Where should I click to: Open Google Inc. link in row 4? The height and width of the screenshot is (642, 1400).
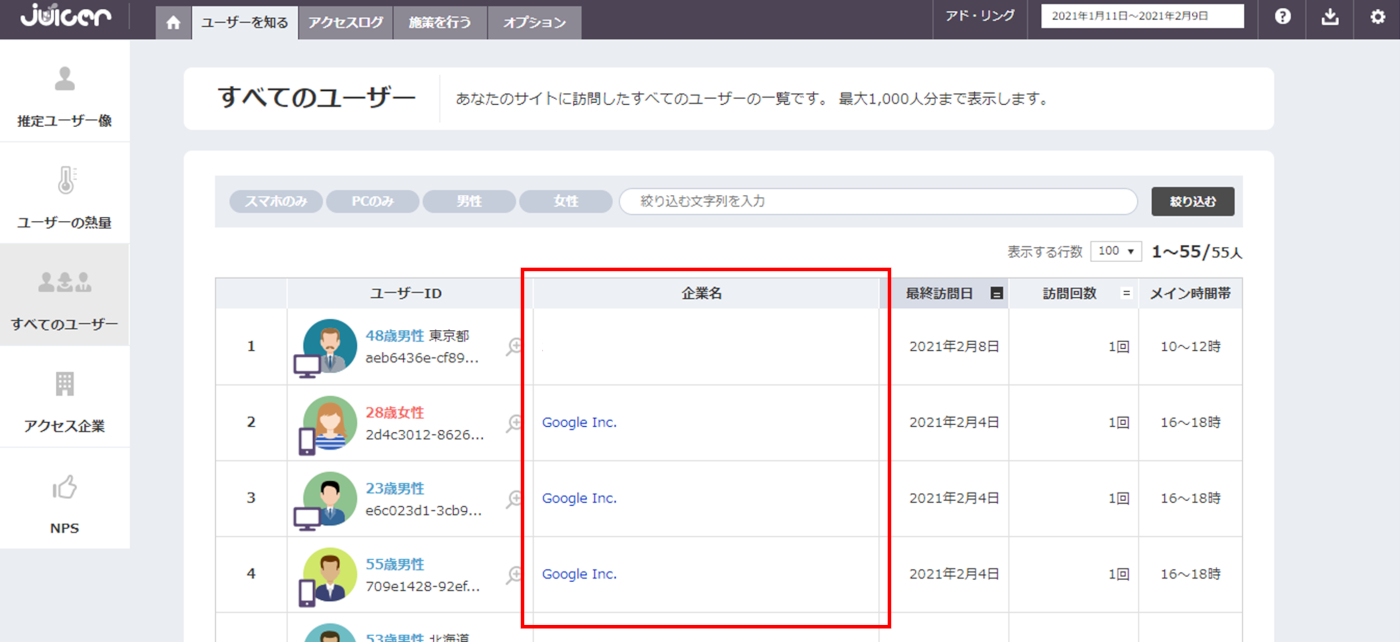(579, 574)
